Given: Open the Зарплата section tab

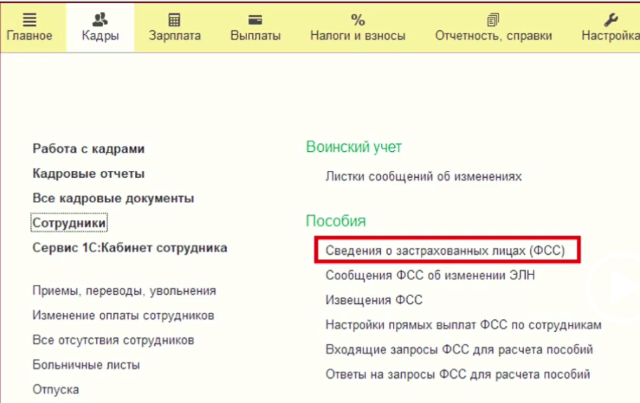Looking at the screenshot, I should click(x=174, y=36).
